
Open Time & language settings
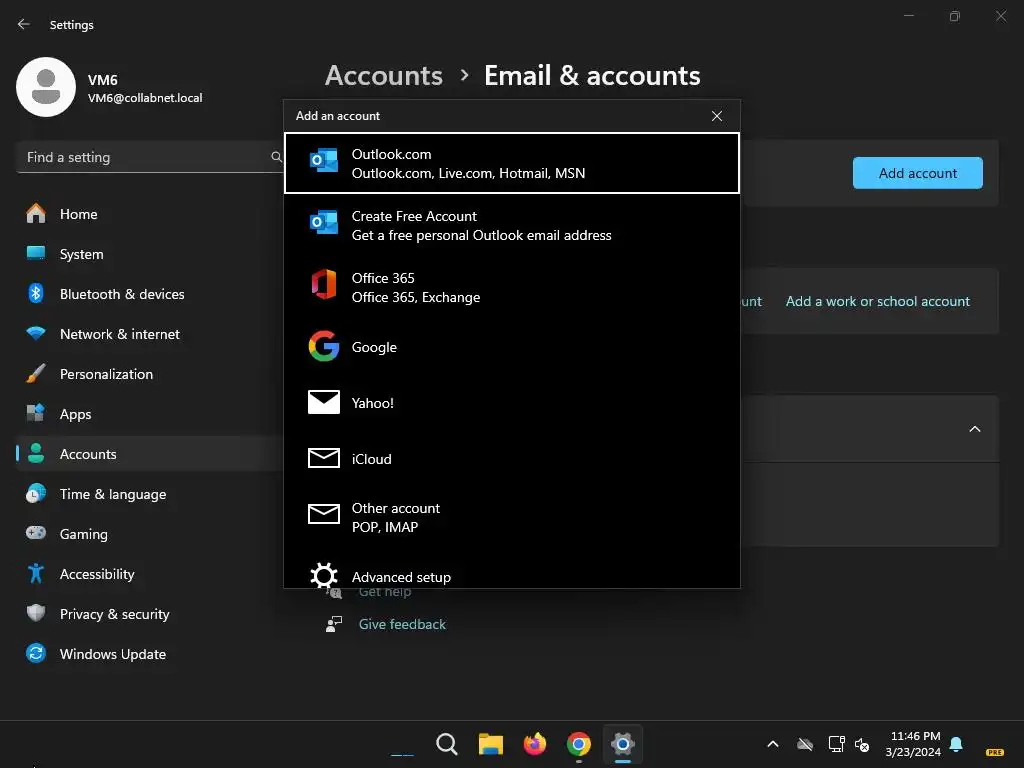click(150, 494)
